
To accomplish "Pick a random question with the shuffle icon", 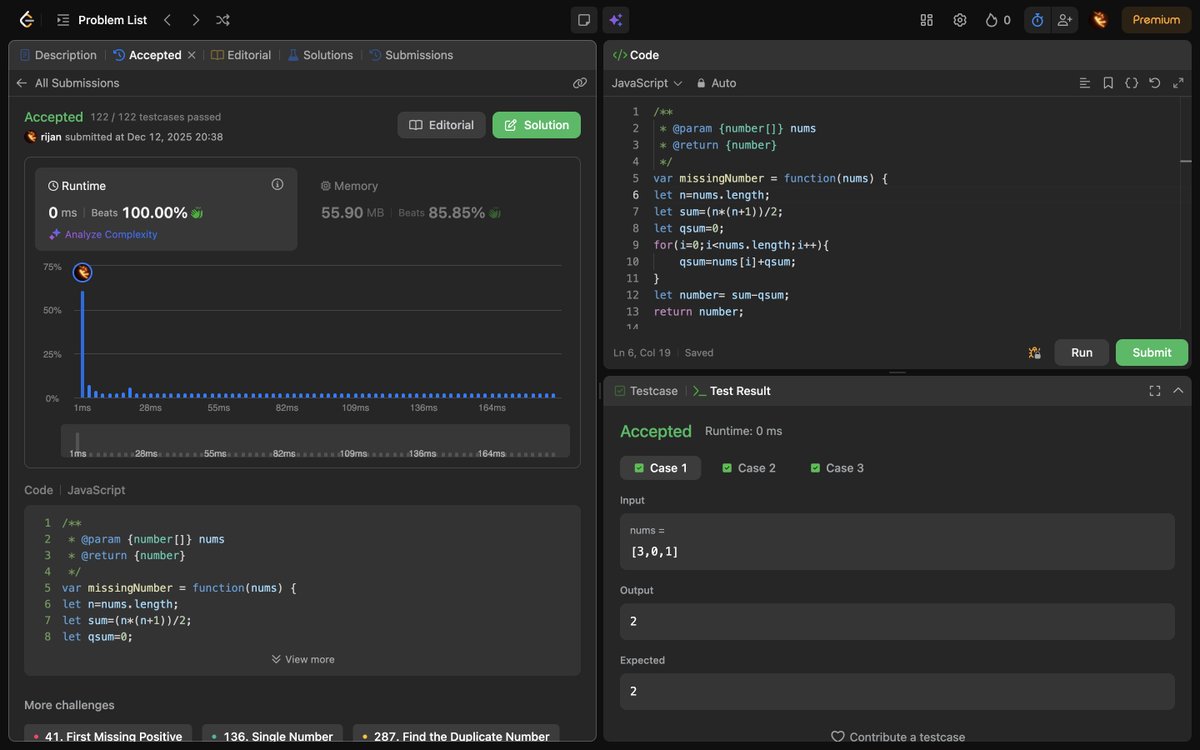I will [x=222, y=19].
